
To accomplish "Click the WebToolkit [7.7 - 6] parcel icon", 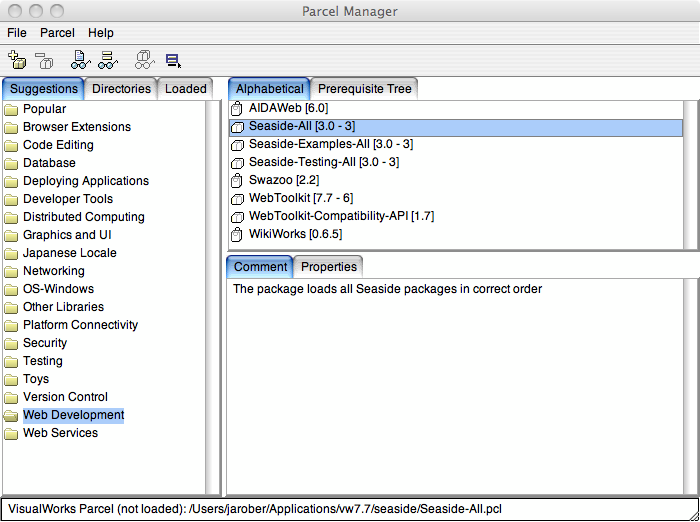I will 237,199.
